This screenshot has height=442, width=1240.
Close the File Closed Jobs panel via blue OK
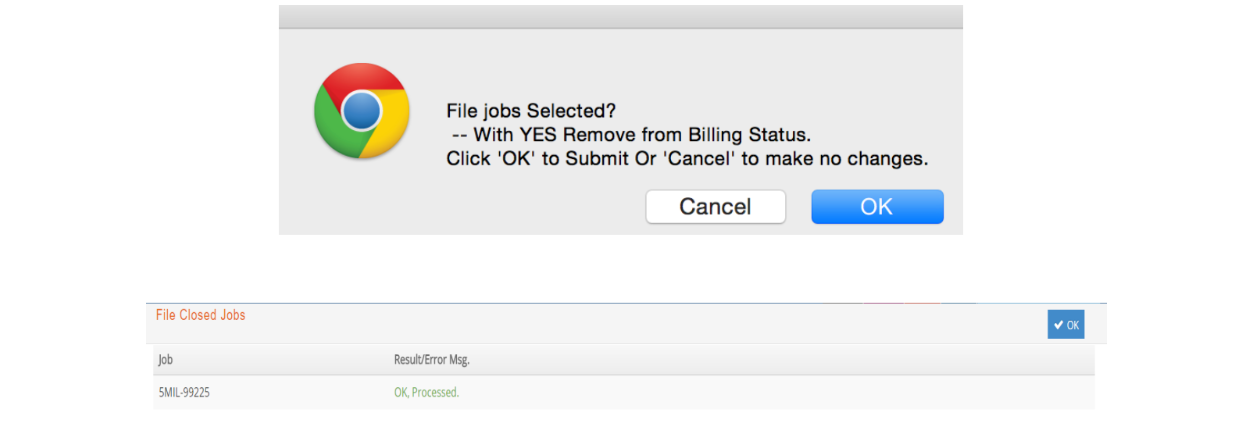coord(1066,325)
